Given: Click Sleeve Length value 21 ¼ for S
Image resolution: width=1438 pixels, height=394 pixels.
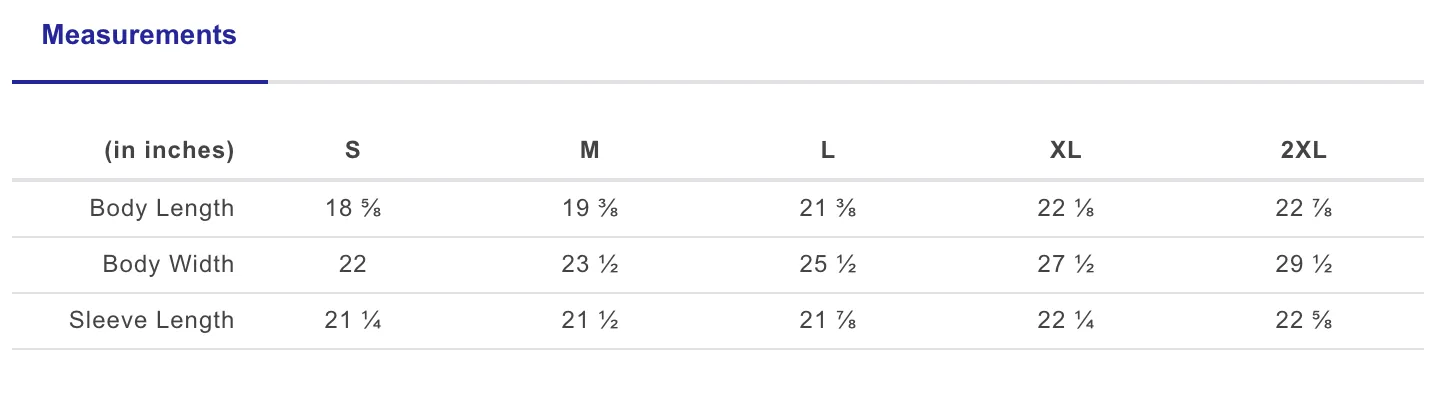Looking at the screenshot, I should [x=353, y=320].
